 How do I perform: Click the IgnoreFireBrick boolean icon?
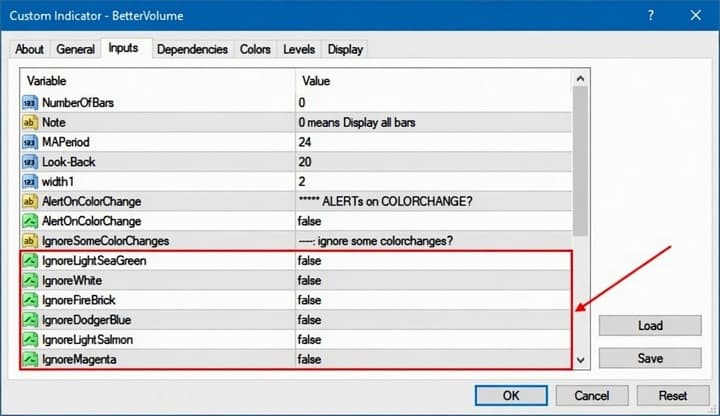[x=30, y=300]
